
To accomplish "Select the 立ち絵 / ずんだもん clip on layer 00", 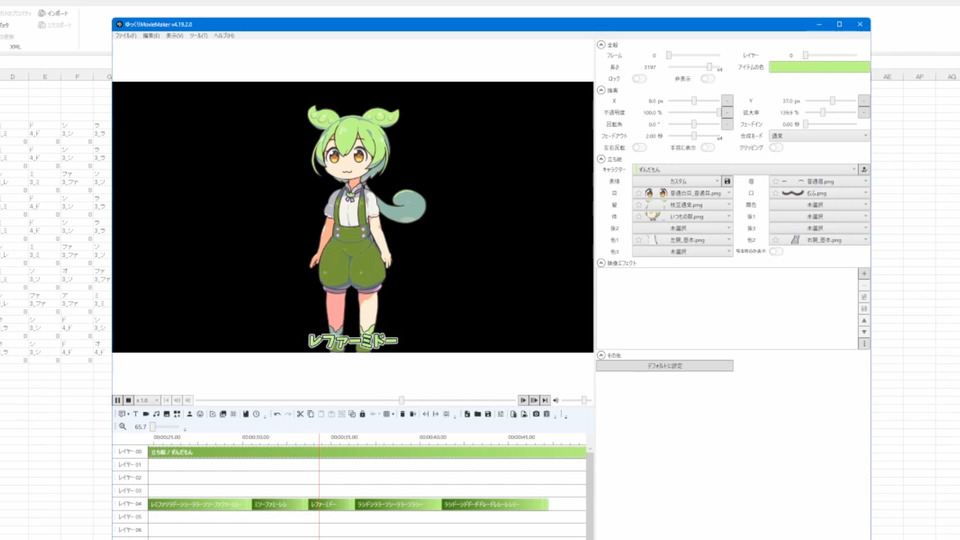I will coord(367,452).
